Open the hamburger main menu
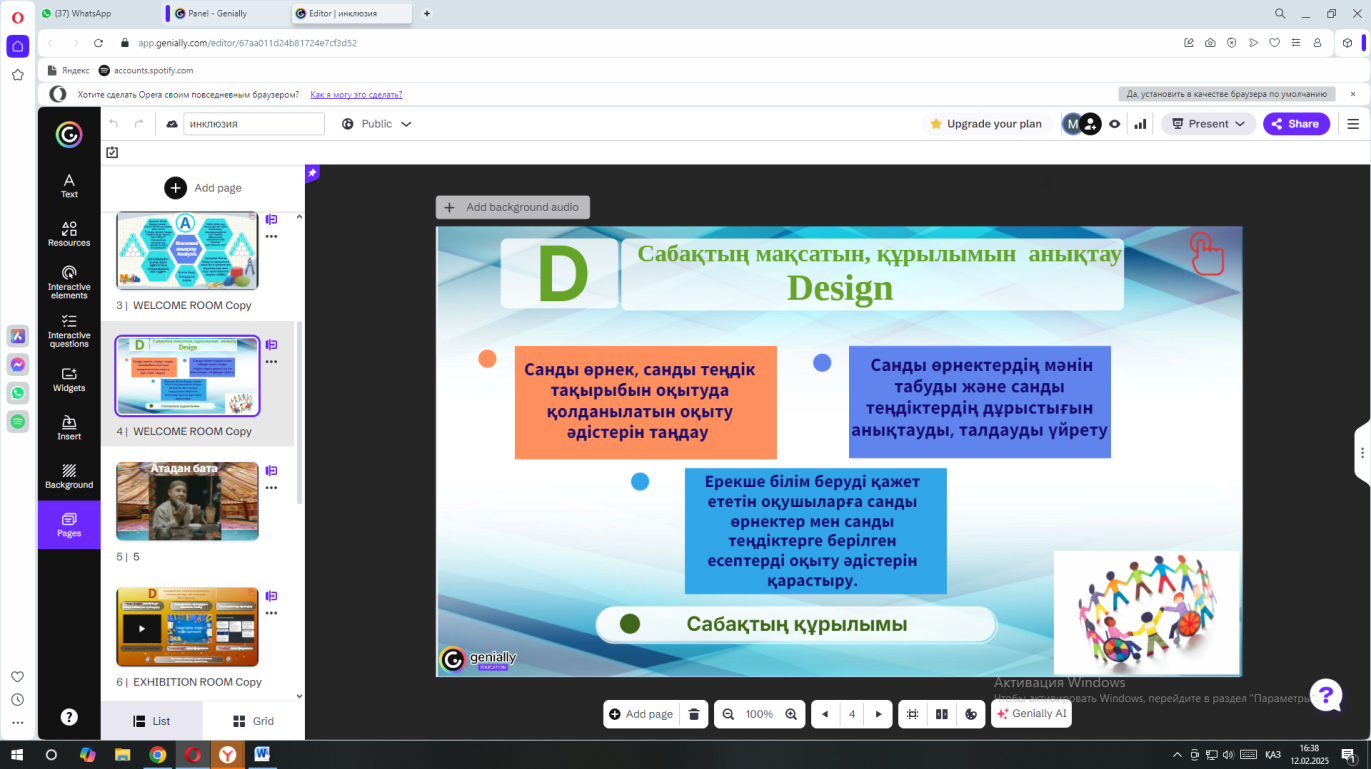1371x769 pixels. 1353,124
